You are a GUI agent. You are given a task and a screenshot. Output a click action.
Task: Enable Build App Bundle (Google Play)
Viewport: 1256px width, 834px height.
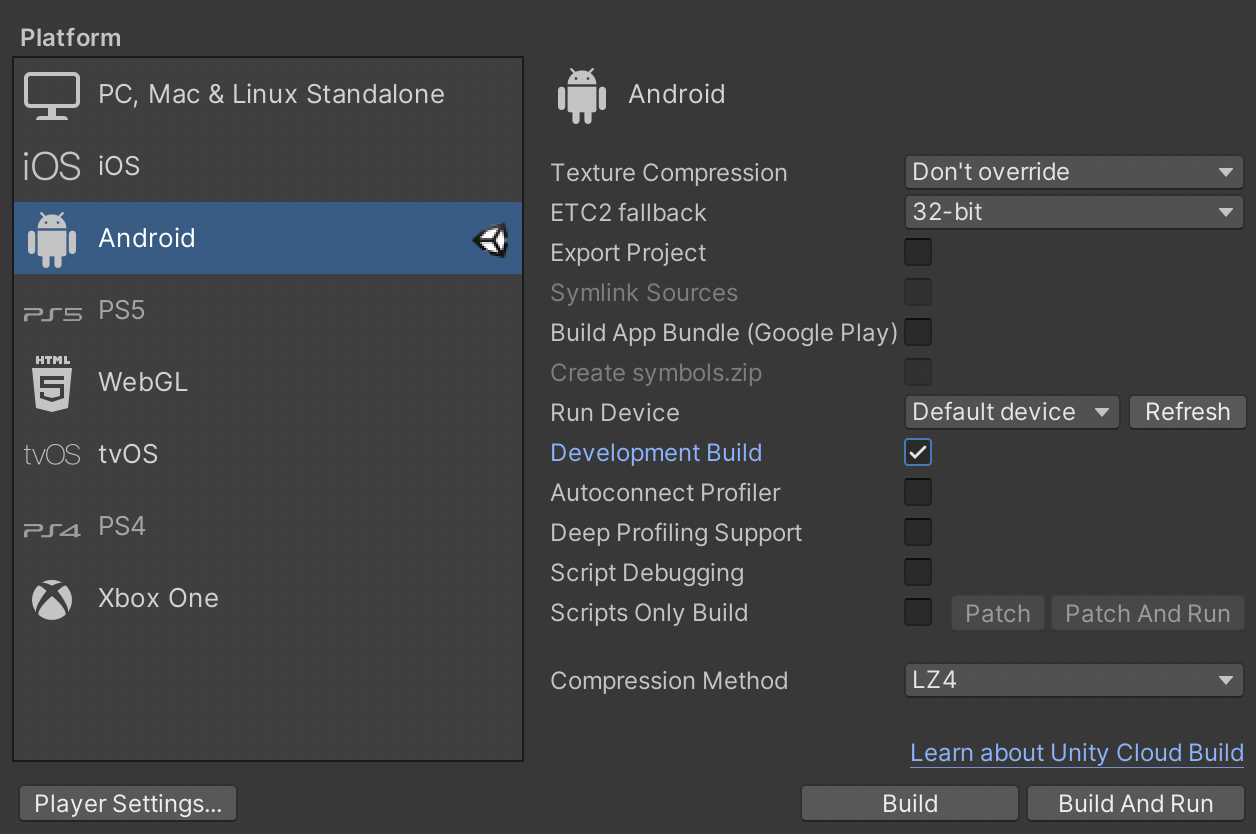click(x=917, y=332)
